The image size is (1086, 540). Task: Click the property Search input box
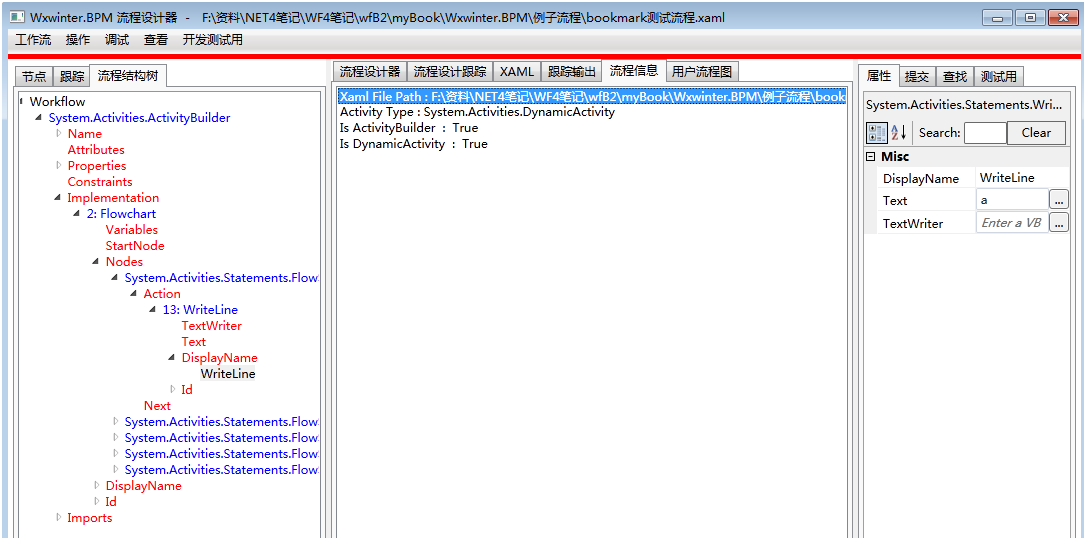pos(984,133)
